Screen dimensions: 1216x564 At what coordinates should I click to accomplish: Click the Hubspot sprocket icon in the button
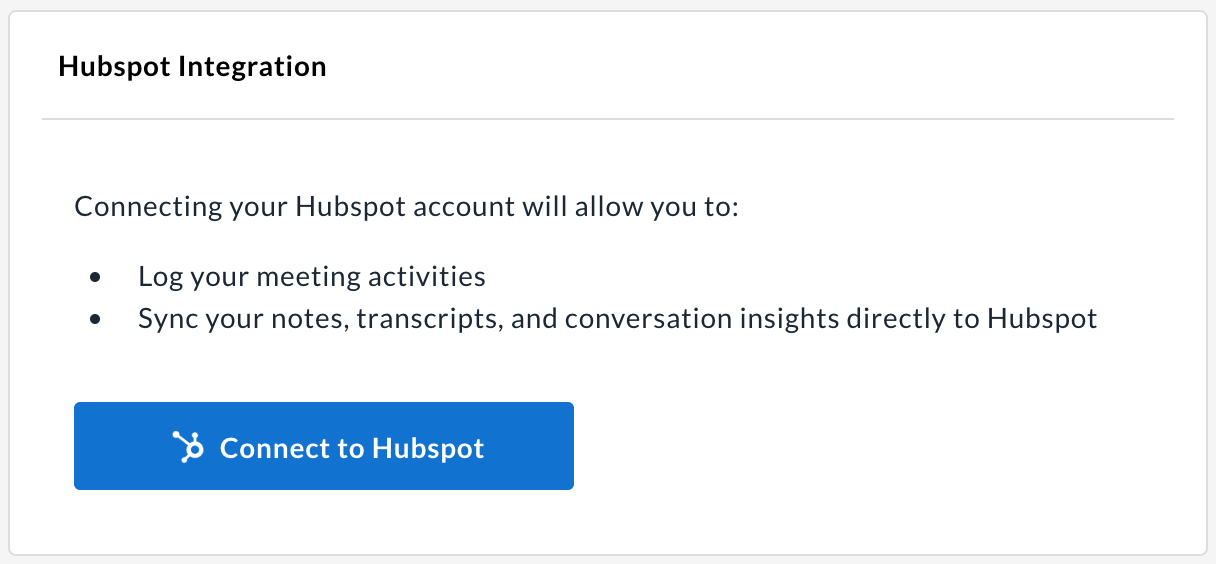188,447
